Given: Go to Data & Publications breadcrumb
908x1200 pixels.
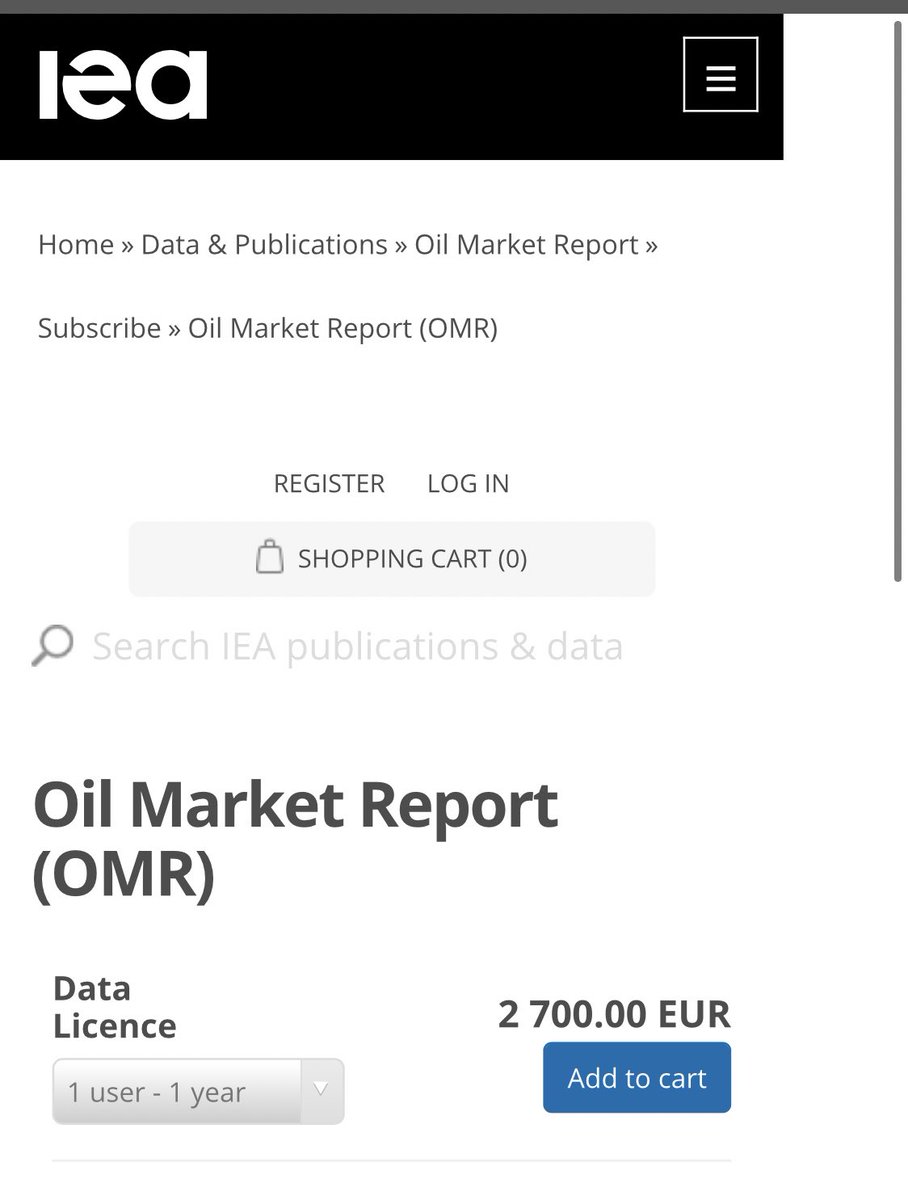Looking at the screenshot, I should [264, 245].
